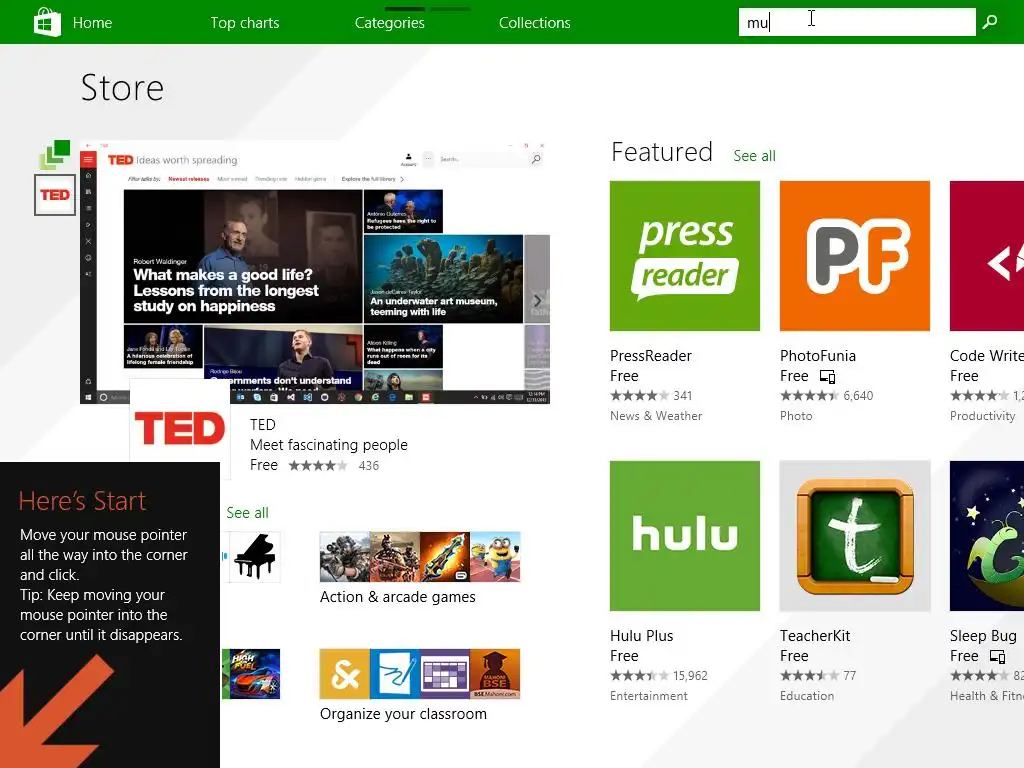Open Top charts in navigation bar
This screenshot has height=768, width=1024.
[x=245, y=23]
